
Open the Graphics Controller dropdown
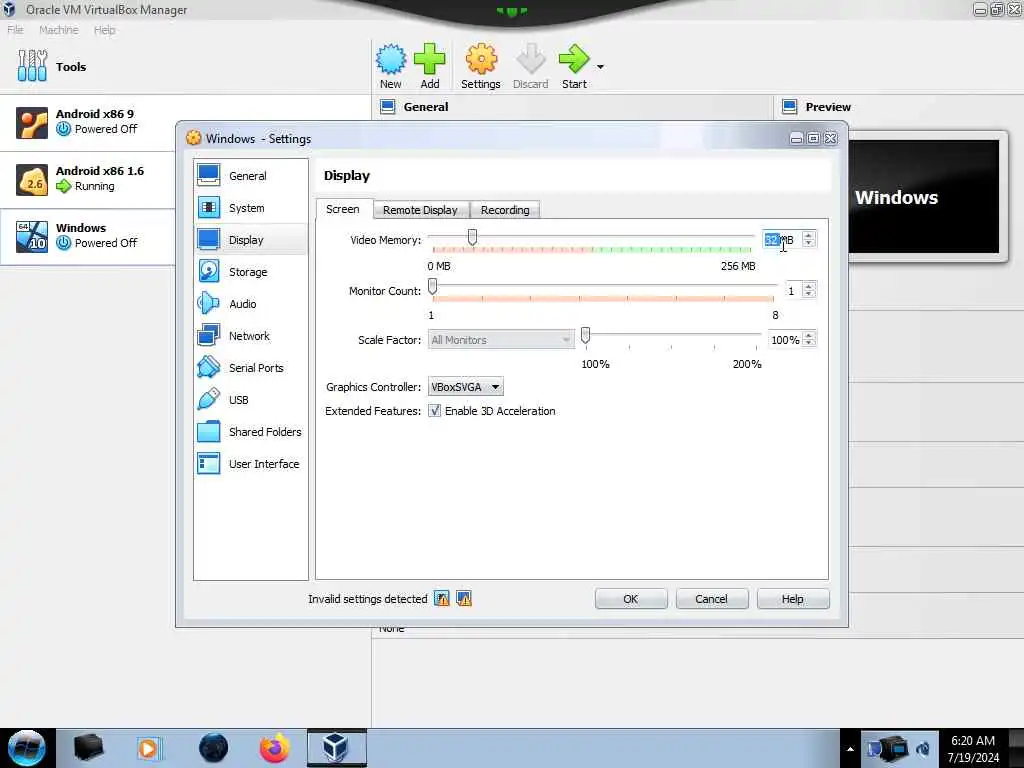pyautogui.click(x=466, y=387)
